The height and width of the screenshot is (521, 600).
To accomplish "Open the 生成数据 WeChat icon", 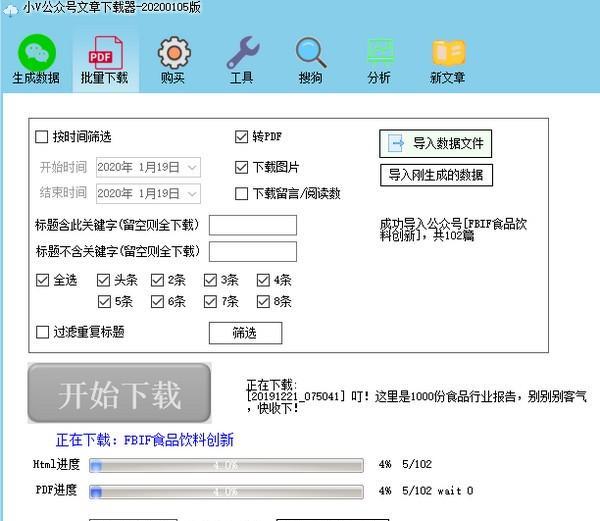I will (36, 53).
